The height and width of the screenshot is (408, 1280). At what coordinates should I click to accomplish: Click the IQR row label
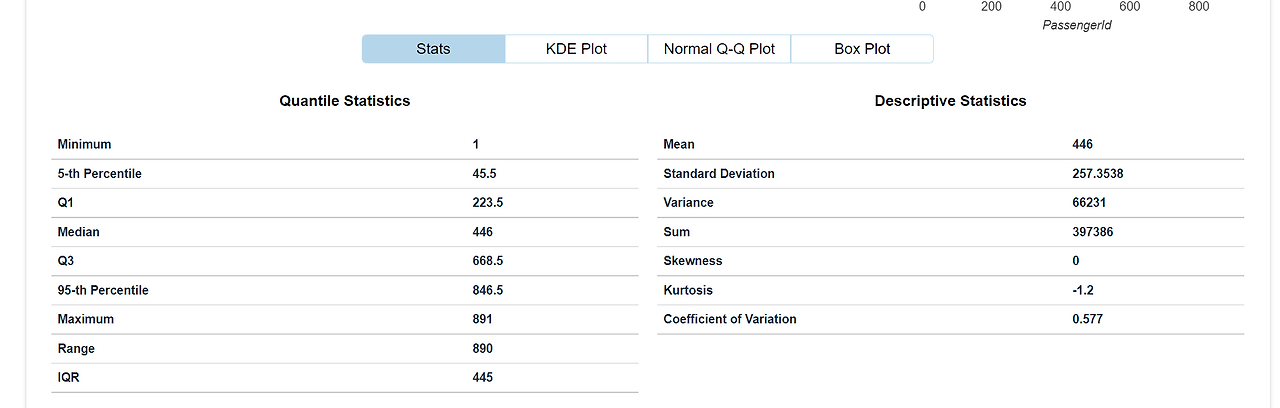point(68,377)
